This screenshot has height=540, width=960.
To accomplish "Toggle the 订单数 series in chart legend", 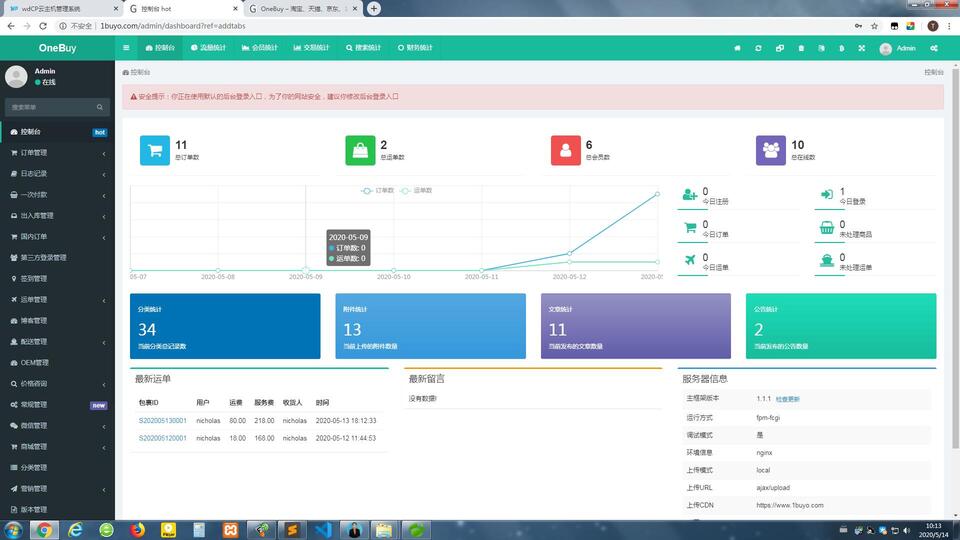I will (378, 190).
